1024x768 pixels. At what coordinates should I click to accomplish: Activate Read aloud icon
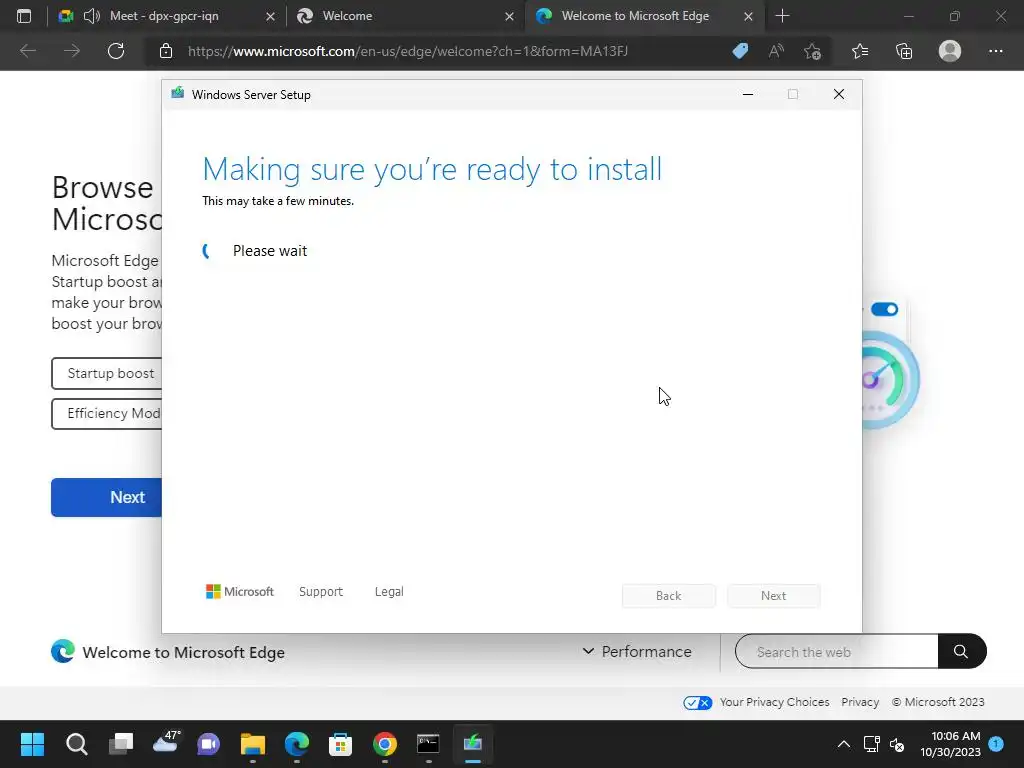776,51
